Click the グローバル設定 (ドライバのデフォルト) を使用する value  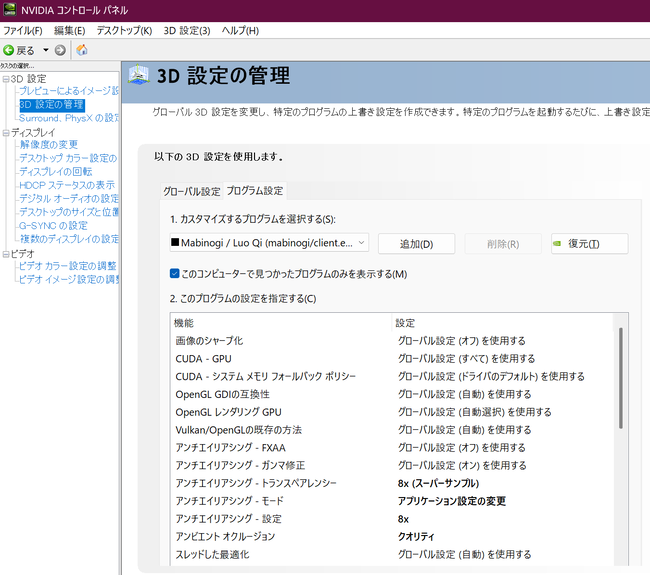point(491,376)
